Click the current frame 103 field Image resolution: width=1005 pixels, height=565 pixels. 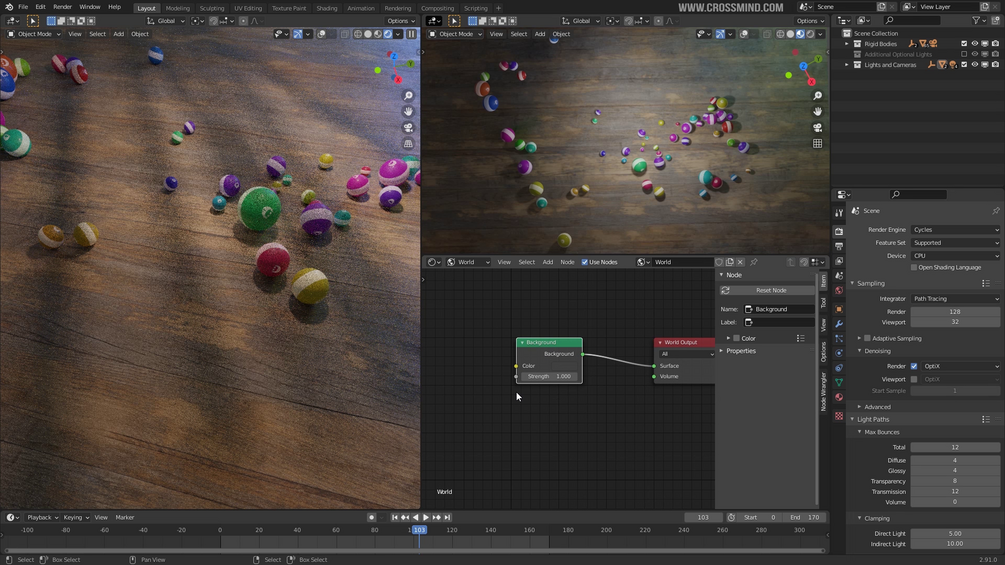(x=703, y=518)
